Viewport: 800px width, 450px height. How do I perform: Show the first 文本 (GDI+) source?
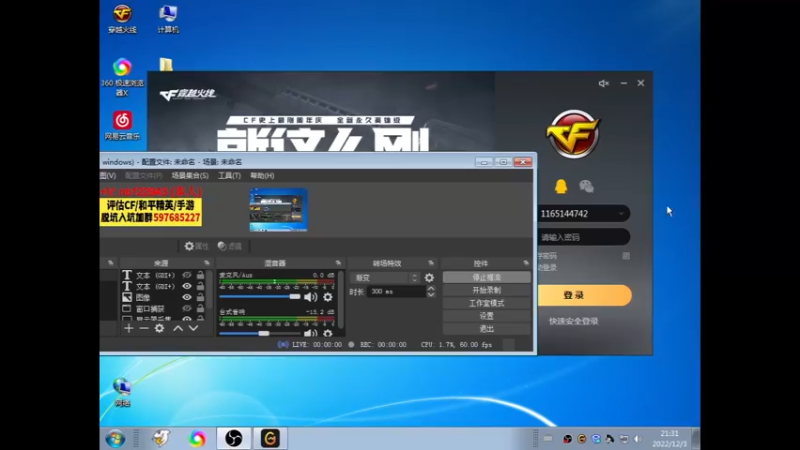pyautogui.click(x=187, y=275)
